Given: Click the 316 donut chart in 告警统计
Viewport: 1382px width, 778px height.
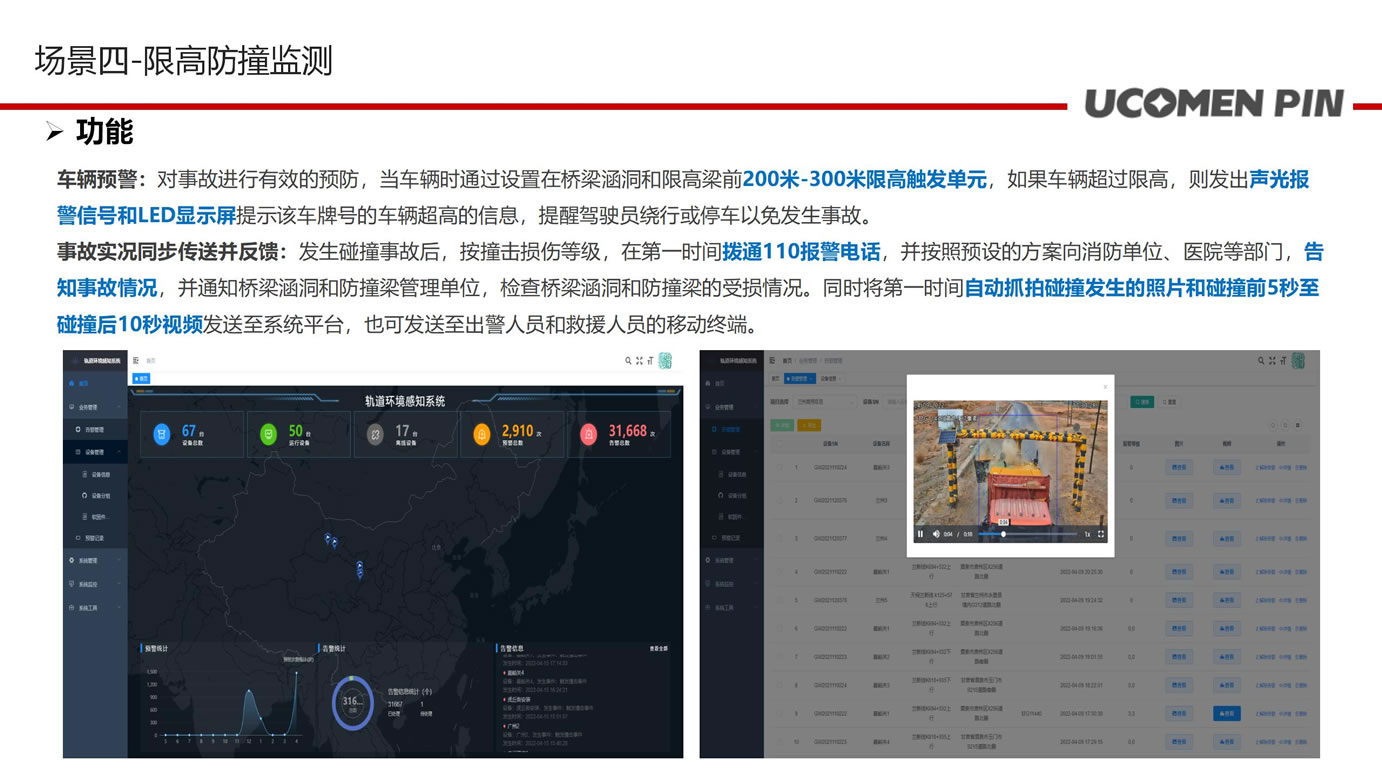Looking at the screenshot, I should [352, 703].
